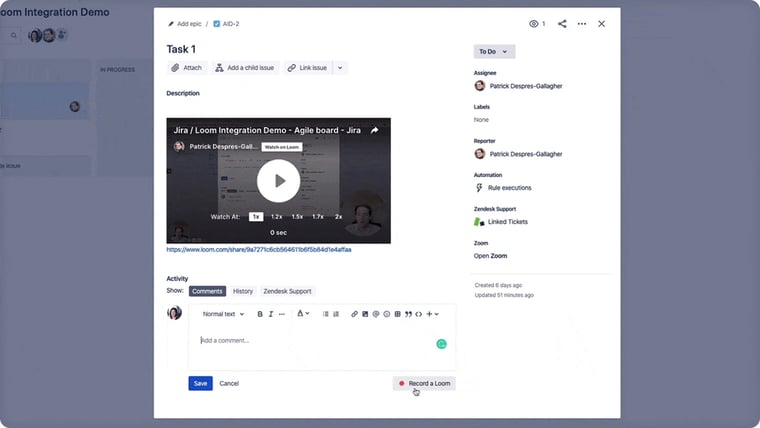Insert a link in the comment editor
The image size is (760, 428).
point(354,314)
